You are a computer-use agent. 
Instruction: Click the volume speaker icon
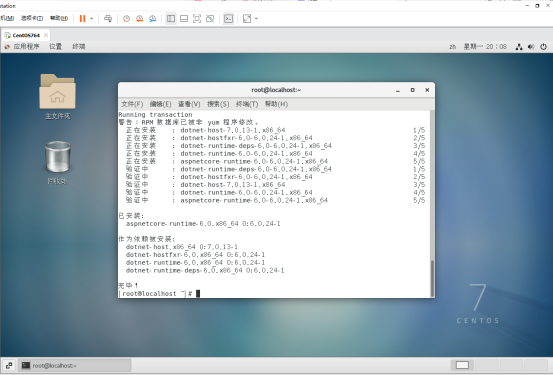[531, 47]
